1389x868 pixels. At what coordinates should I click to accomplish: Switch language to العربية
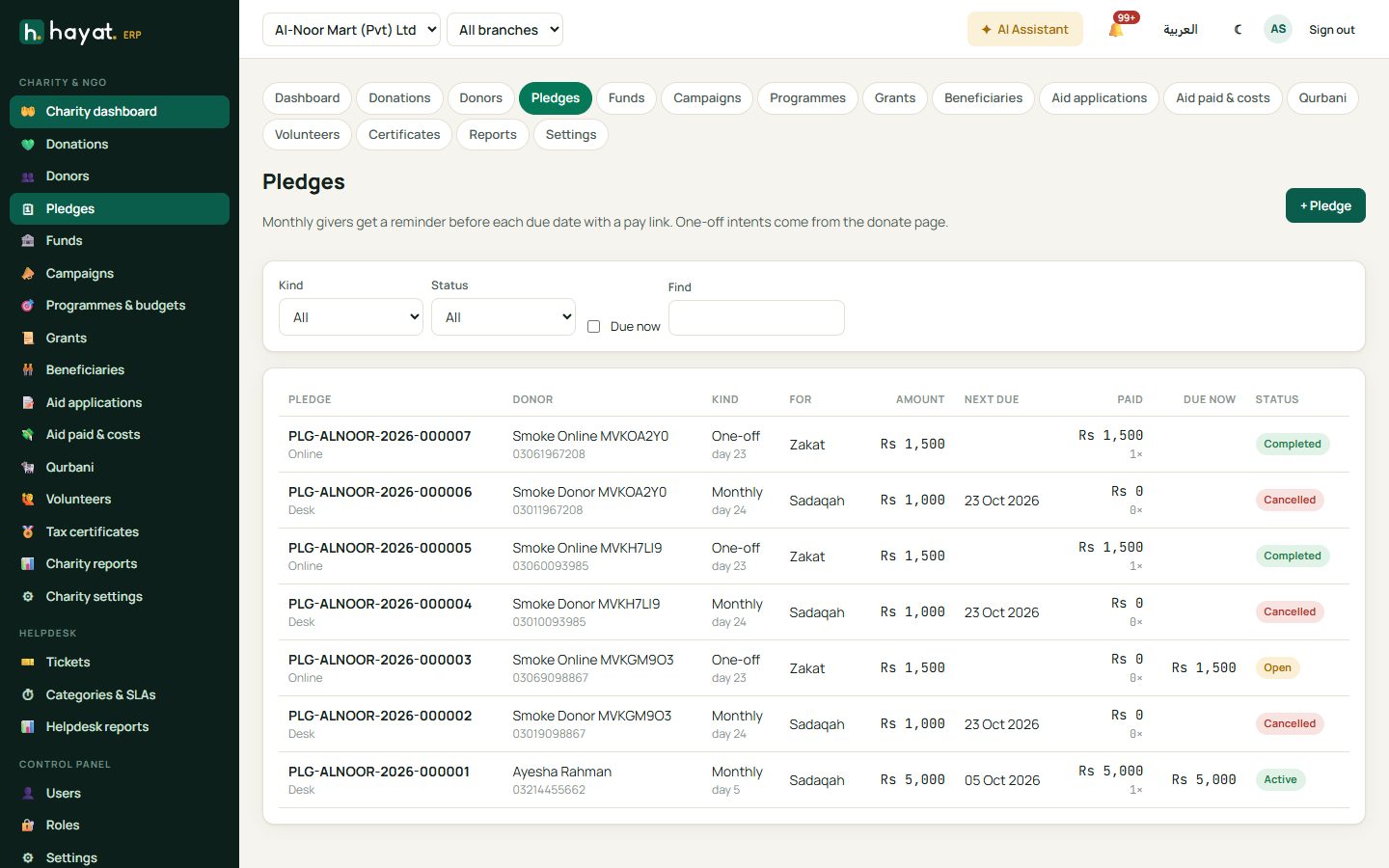point(1180,30)
